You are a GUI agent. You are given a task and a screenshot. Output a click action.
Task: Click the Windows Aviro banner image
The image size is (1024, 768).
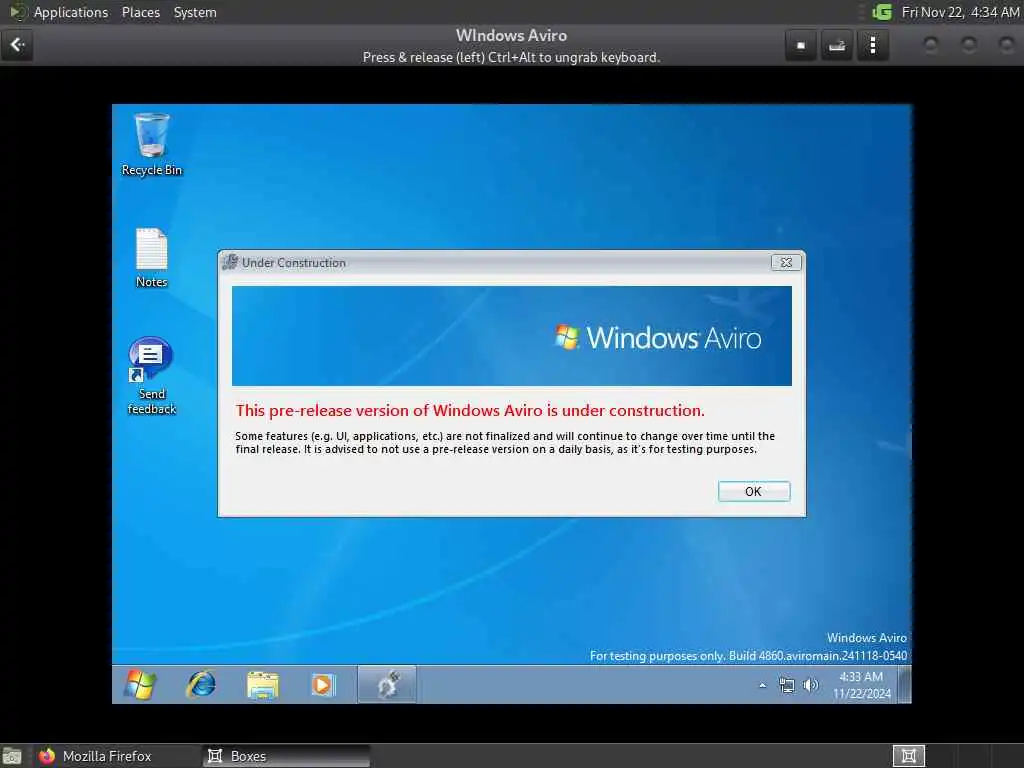pyautogui.click(x=511, y=336)
